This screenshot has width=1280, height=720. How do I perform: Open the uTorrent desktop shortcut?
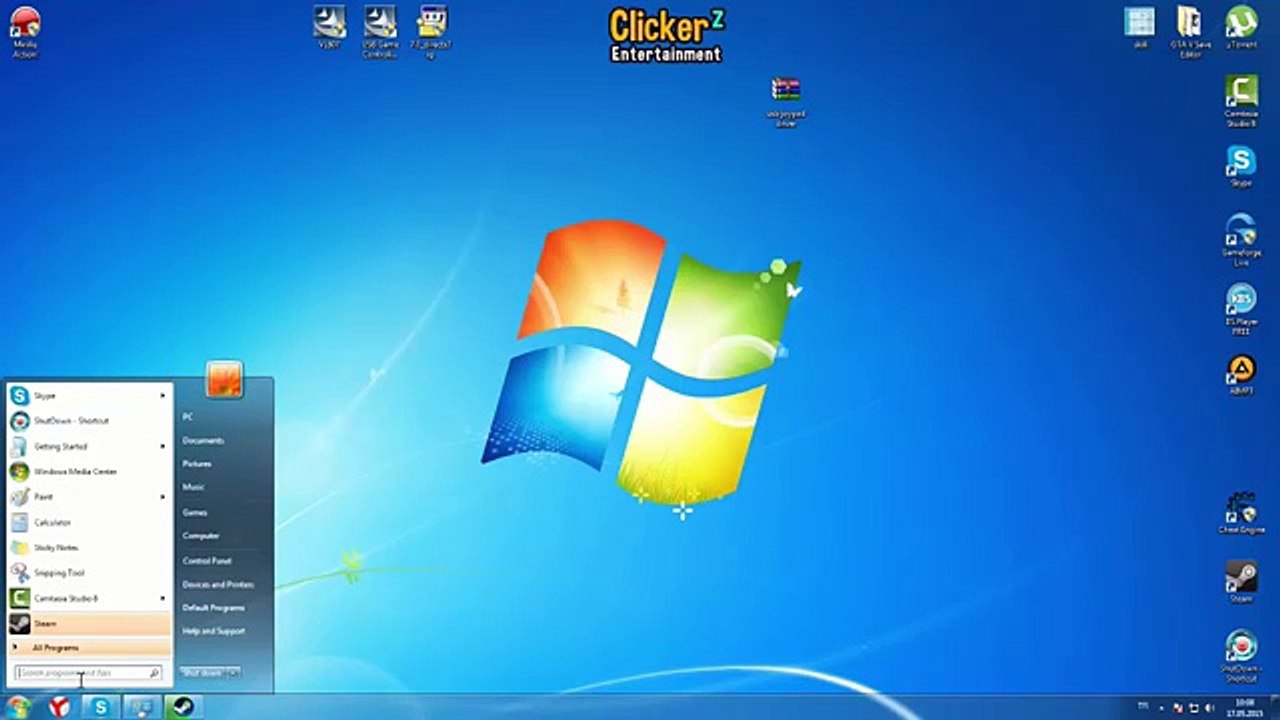(1241, 27)
